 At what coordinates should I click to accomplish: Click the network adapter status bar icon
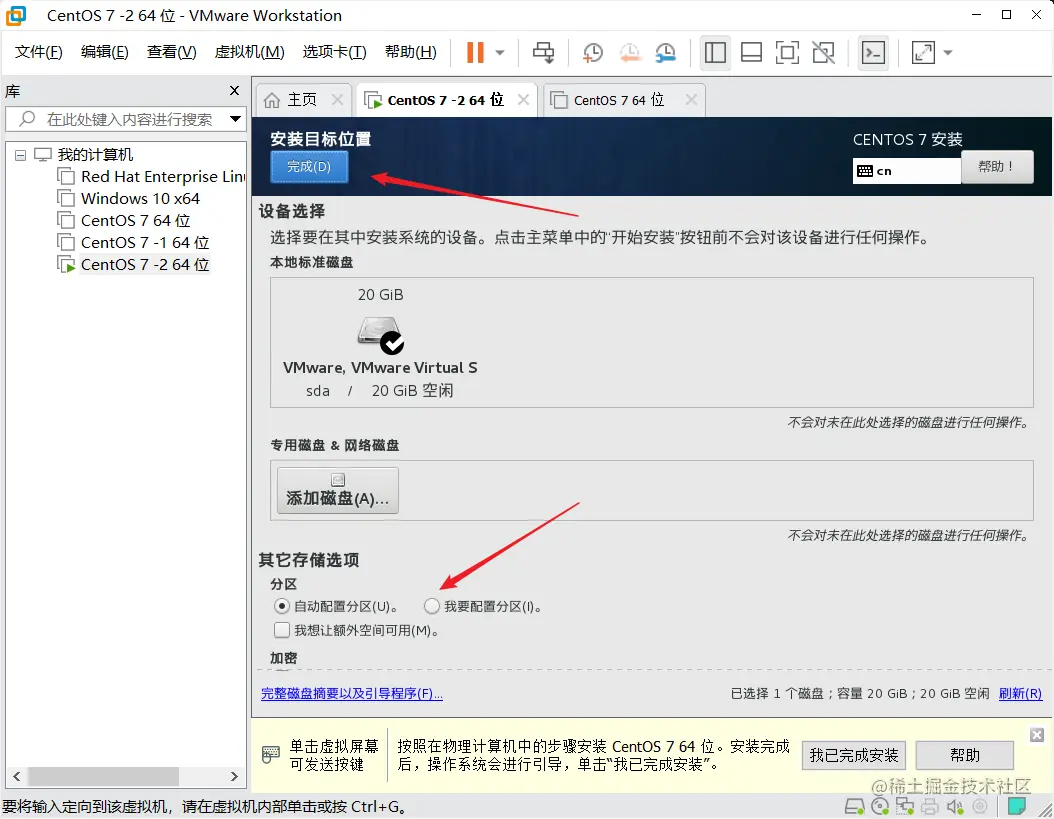coord(905,806)
